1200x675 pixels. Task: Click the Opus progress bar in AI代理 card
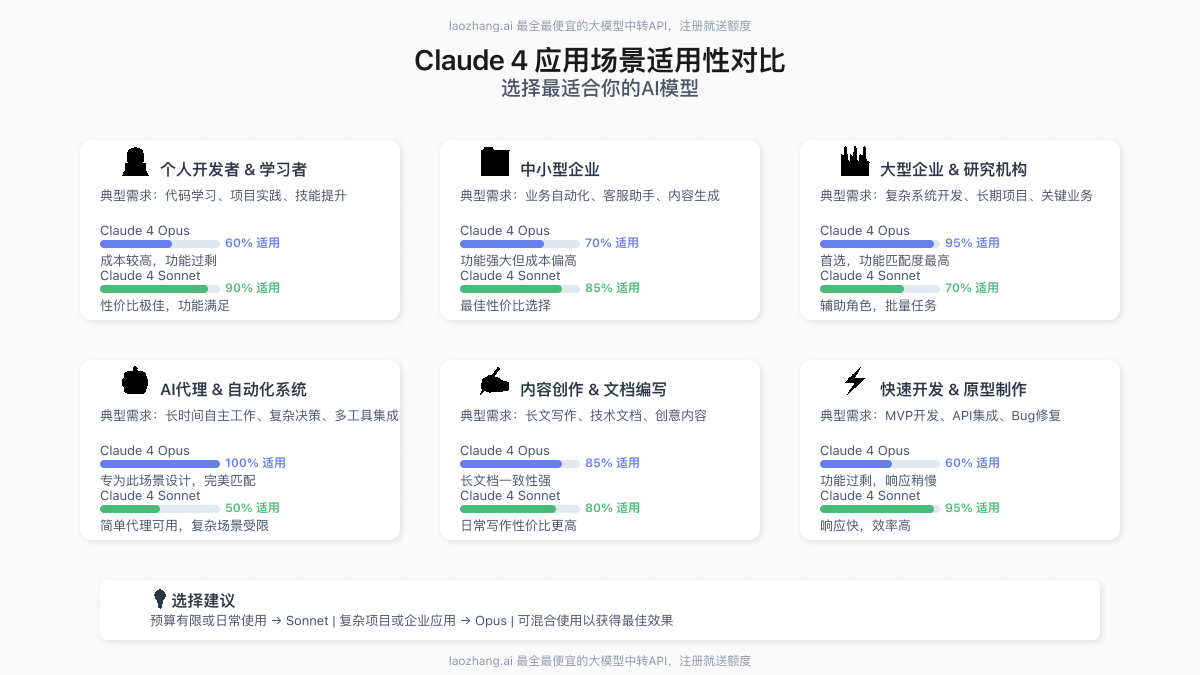click(x=160, y=464)
